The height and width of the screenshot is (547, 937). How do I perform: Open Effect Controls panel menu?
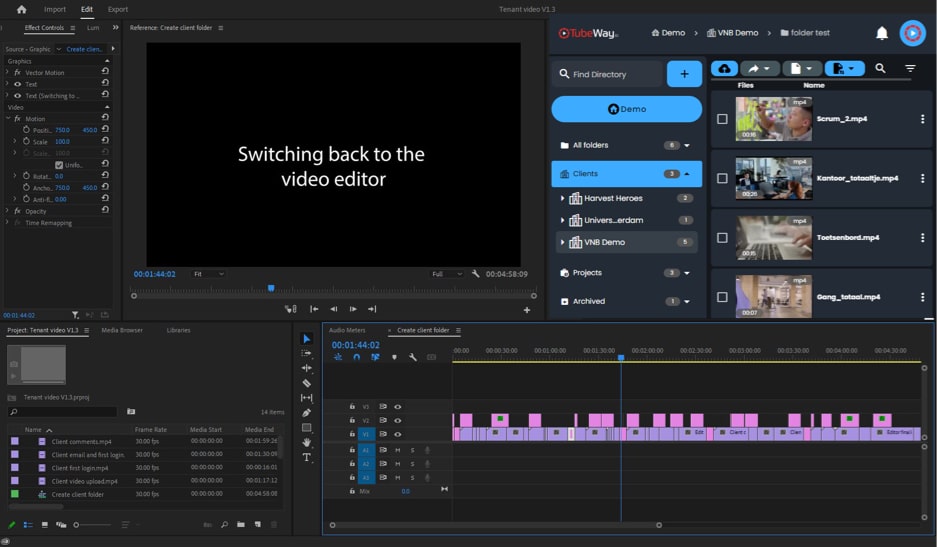73,27
